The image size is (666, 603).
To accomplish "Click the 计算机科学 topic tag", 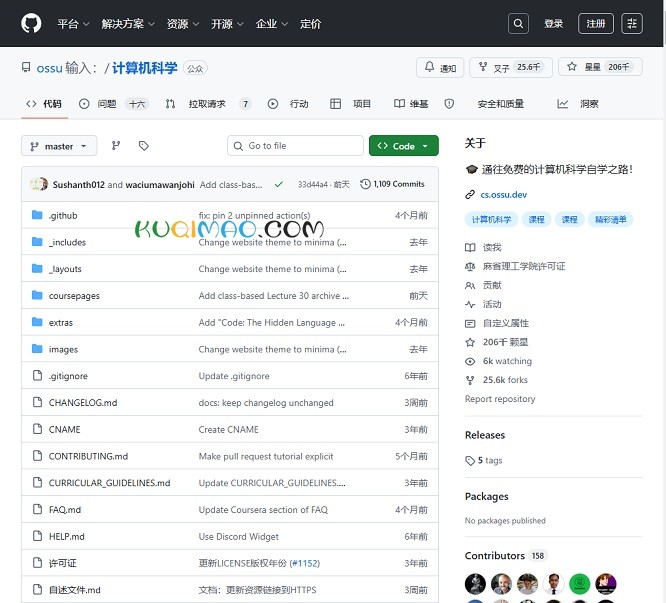I will [x=491, y=220].
